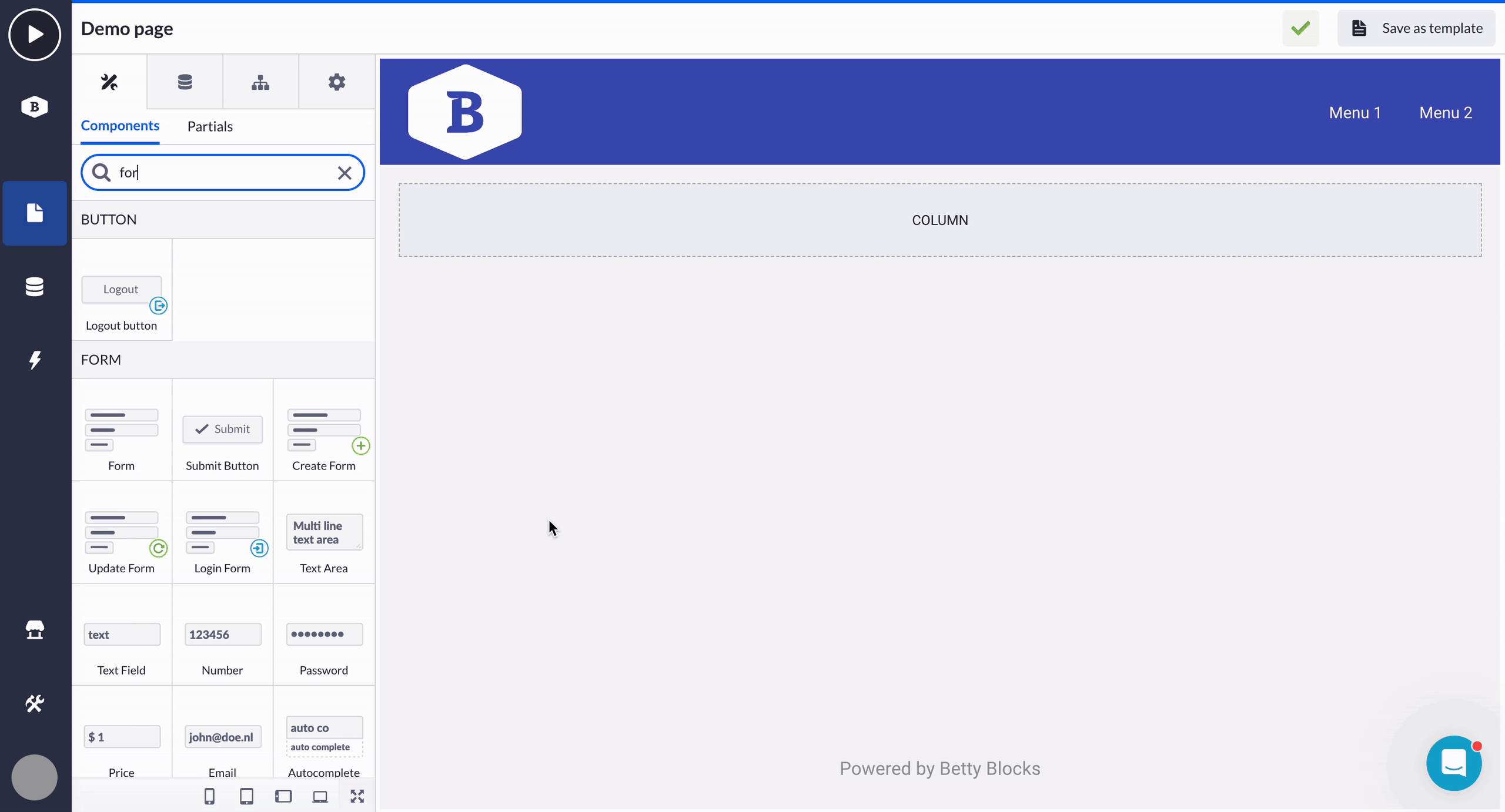The width and height of the screenshot is (1505, 812).
Task: Click Menu 2 in page header
Action: coord(1446,113)
